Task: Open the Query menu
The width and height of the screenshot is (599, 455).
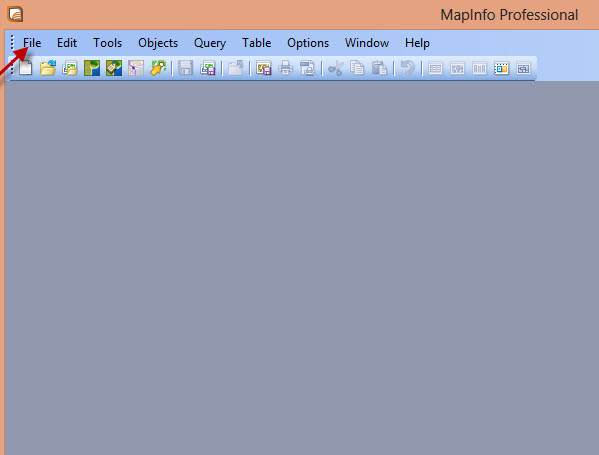Action: tap(210, 43)
